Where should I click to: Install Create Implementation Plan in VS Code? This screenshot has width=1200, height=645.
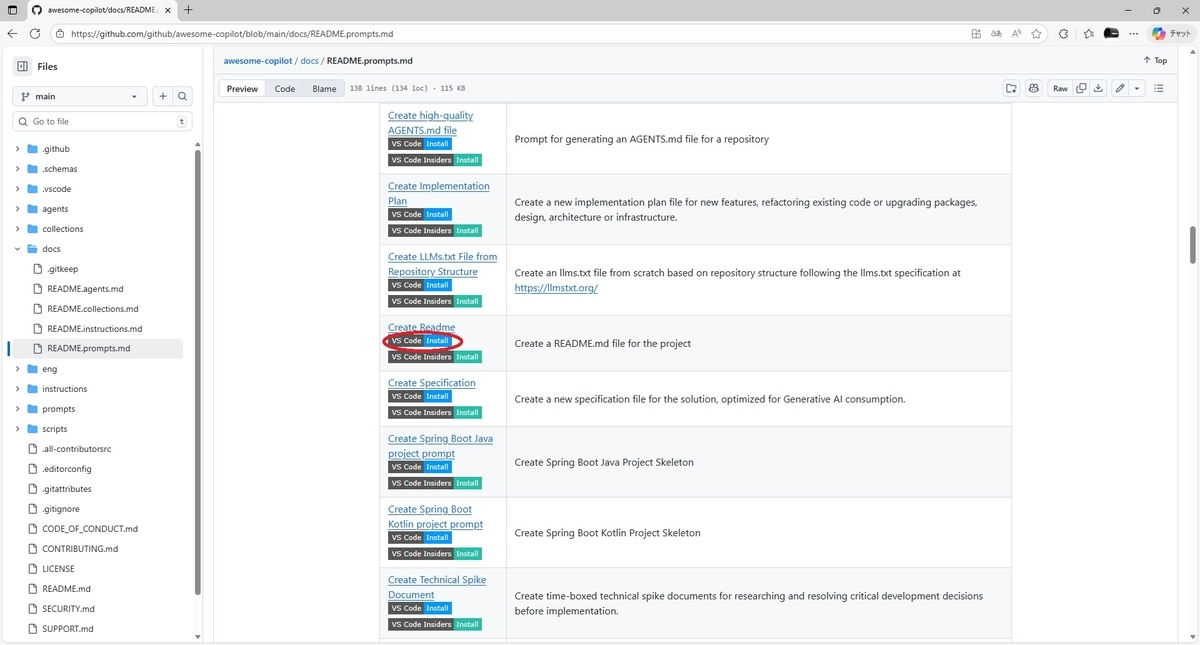(x=420, y=214)
